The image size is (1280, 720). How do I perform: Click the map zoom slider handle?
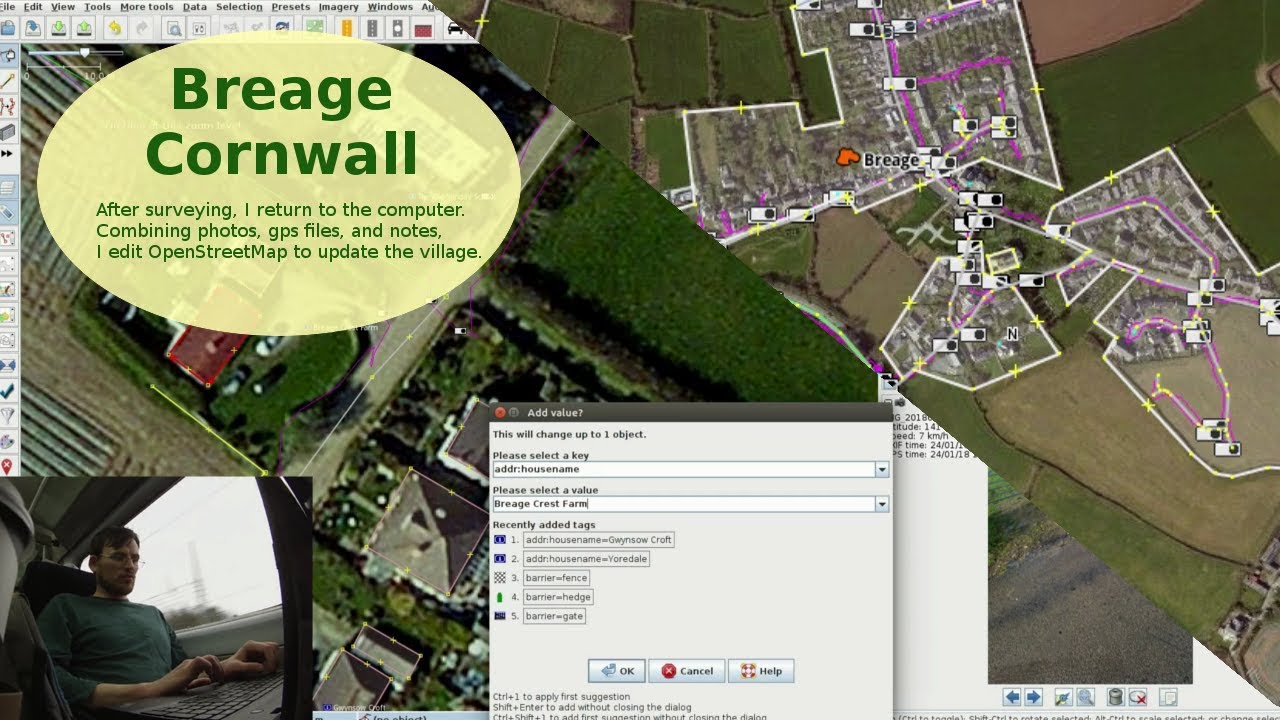(x=84, y=52)
